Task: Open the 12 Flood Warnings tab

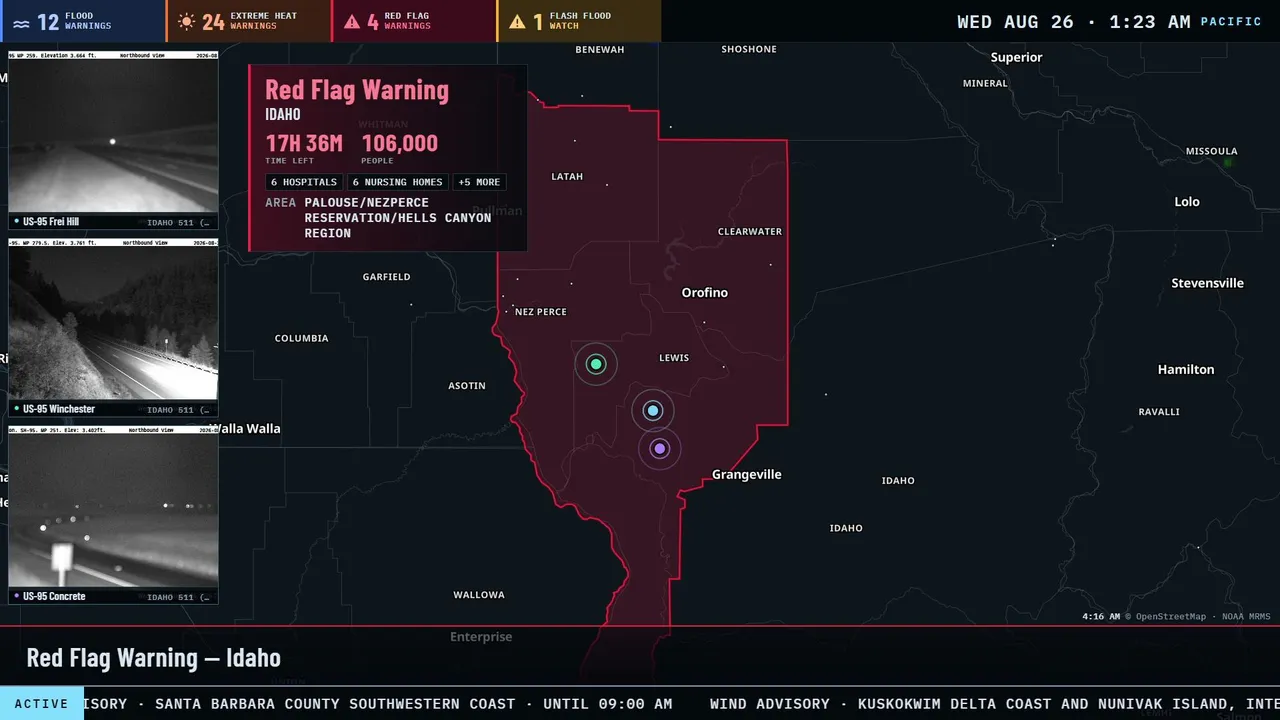Action: 83,21
